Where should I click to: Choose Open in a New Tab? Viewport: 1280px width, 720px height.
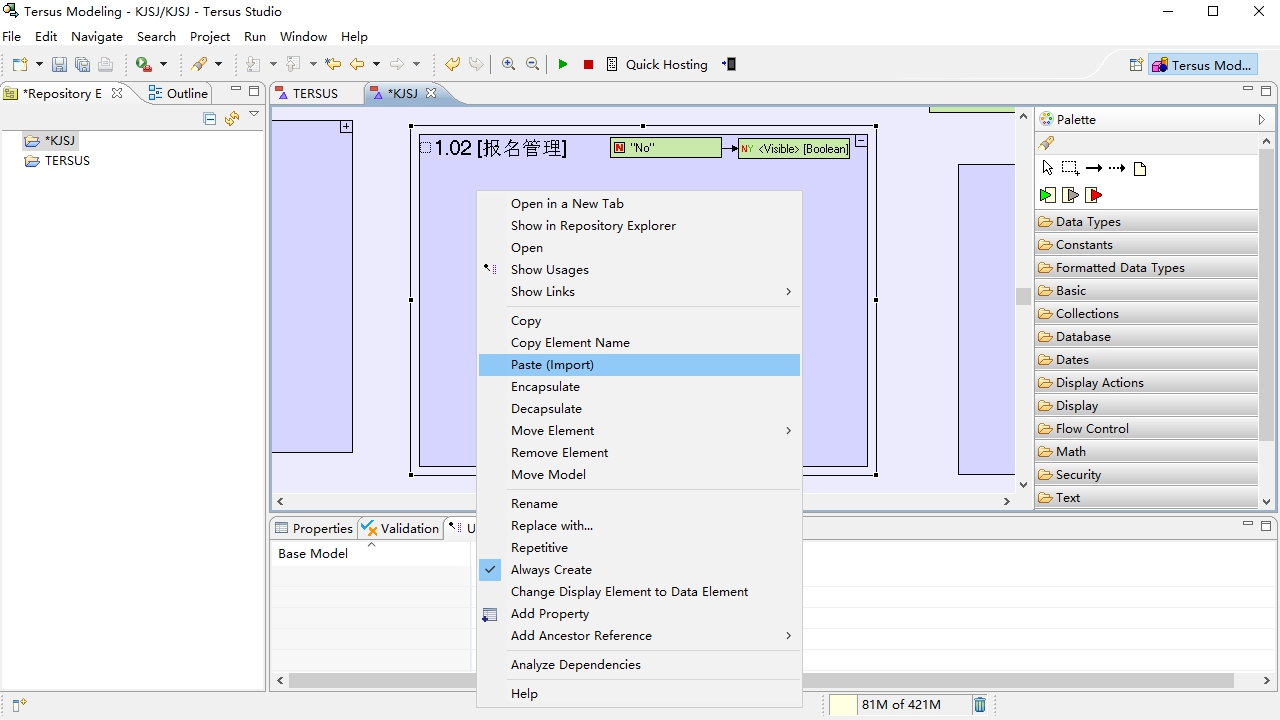tap(640, 204)
